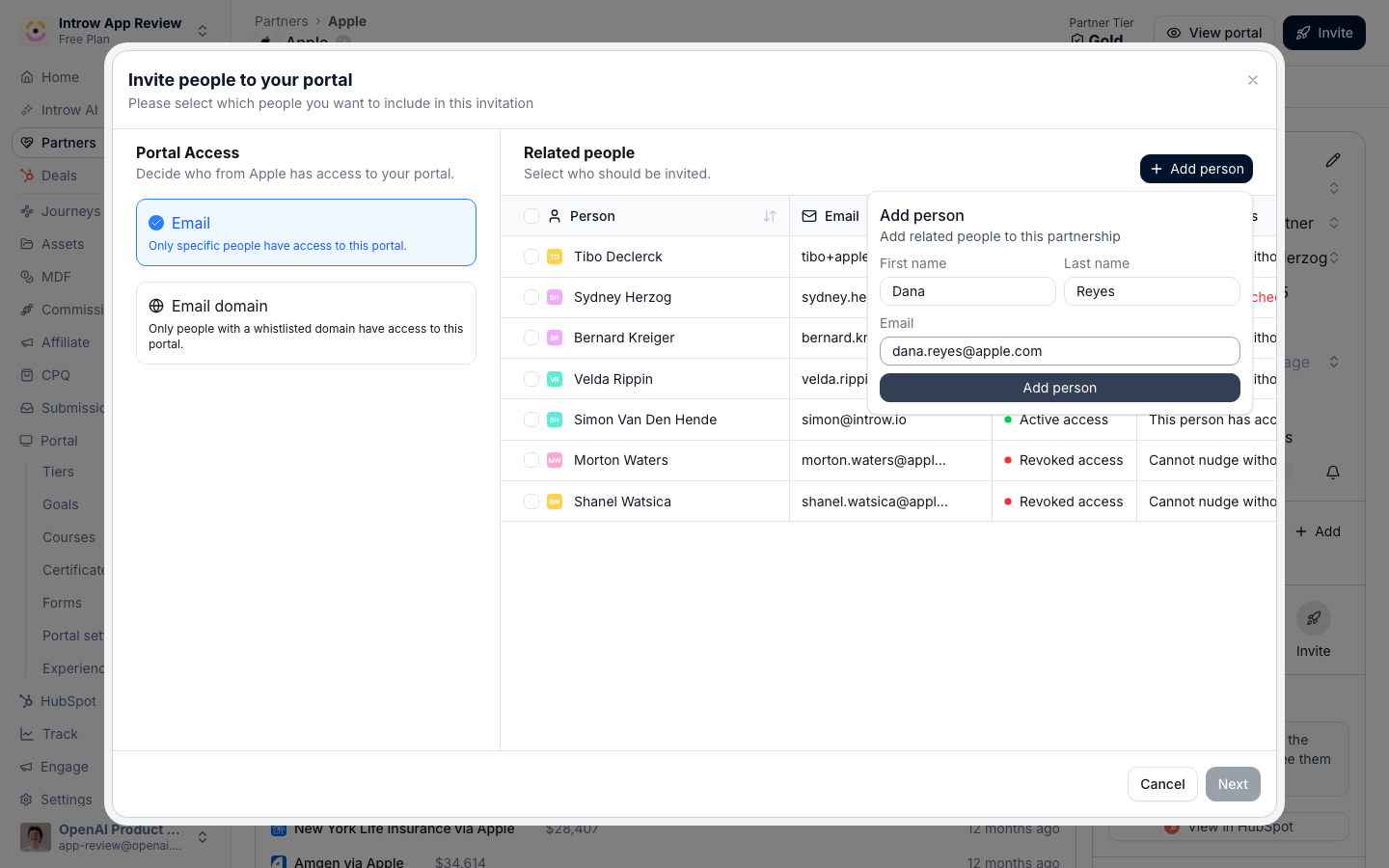Focus the Email input in the Add person popup
This screenshot has height=868, width=1389.
[x=1060, y=351]
